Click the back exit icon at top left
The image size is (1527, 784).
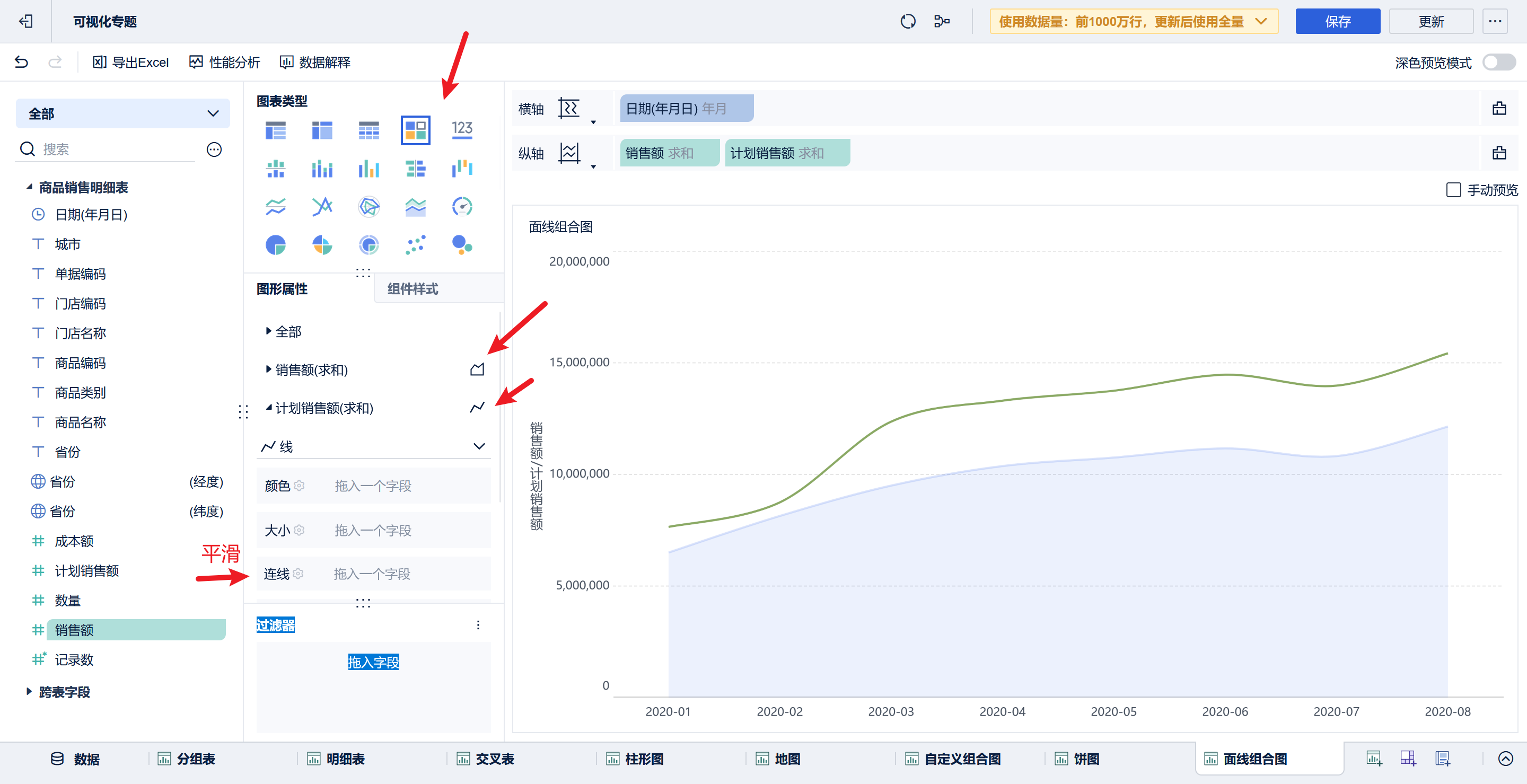click(25, 22)
